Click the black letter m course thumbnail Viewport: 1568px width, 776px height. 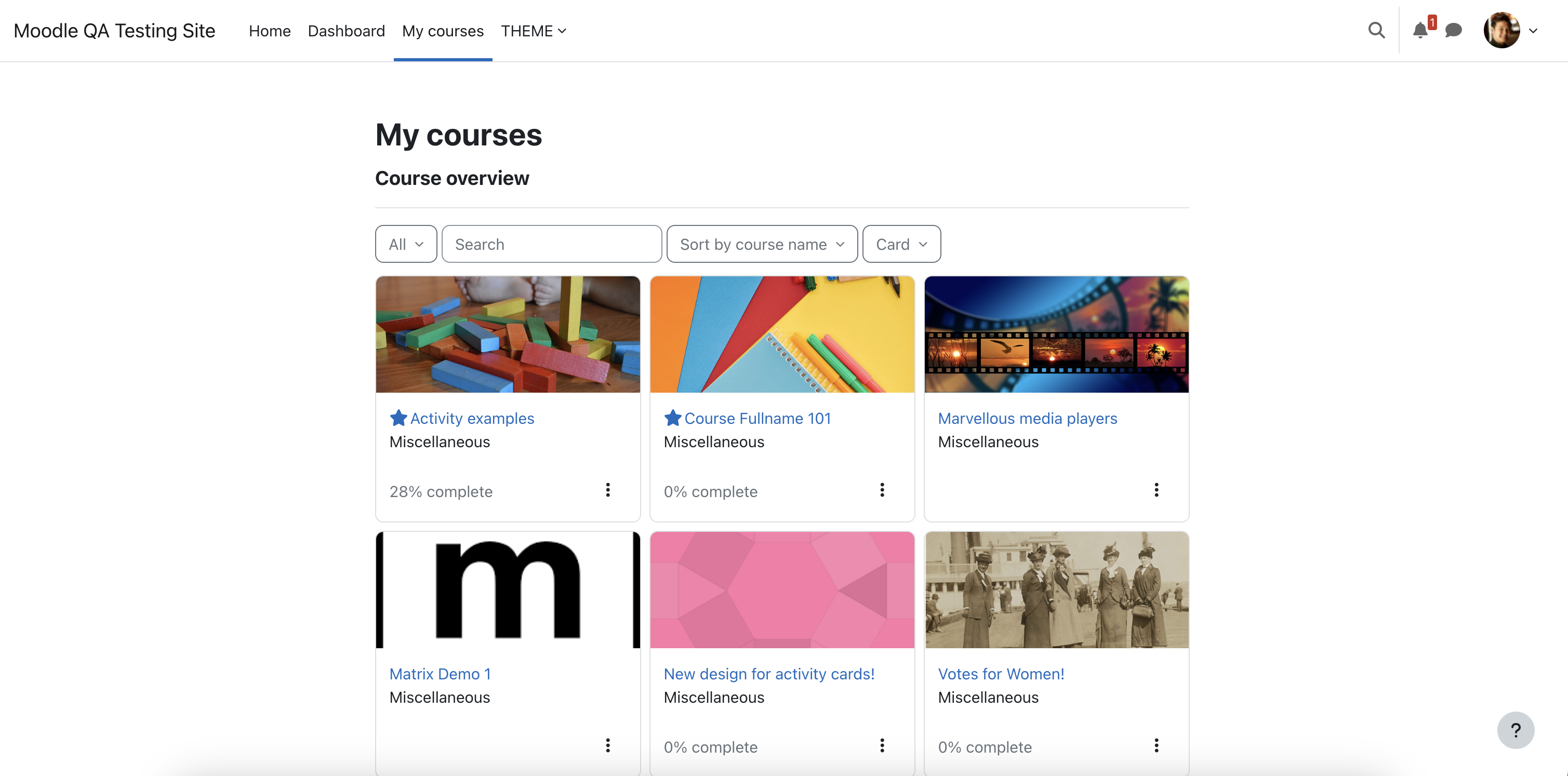coord(508,590)
